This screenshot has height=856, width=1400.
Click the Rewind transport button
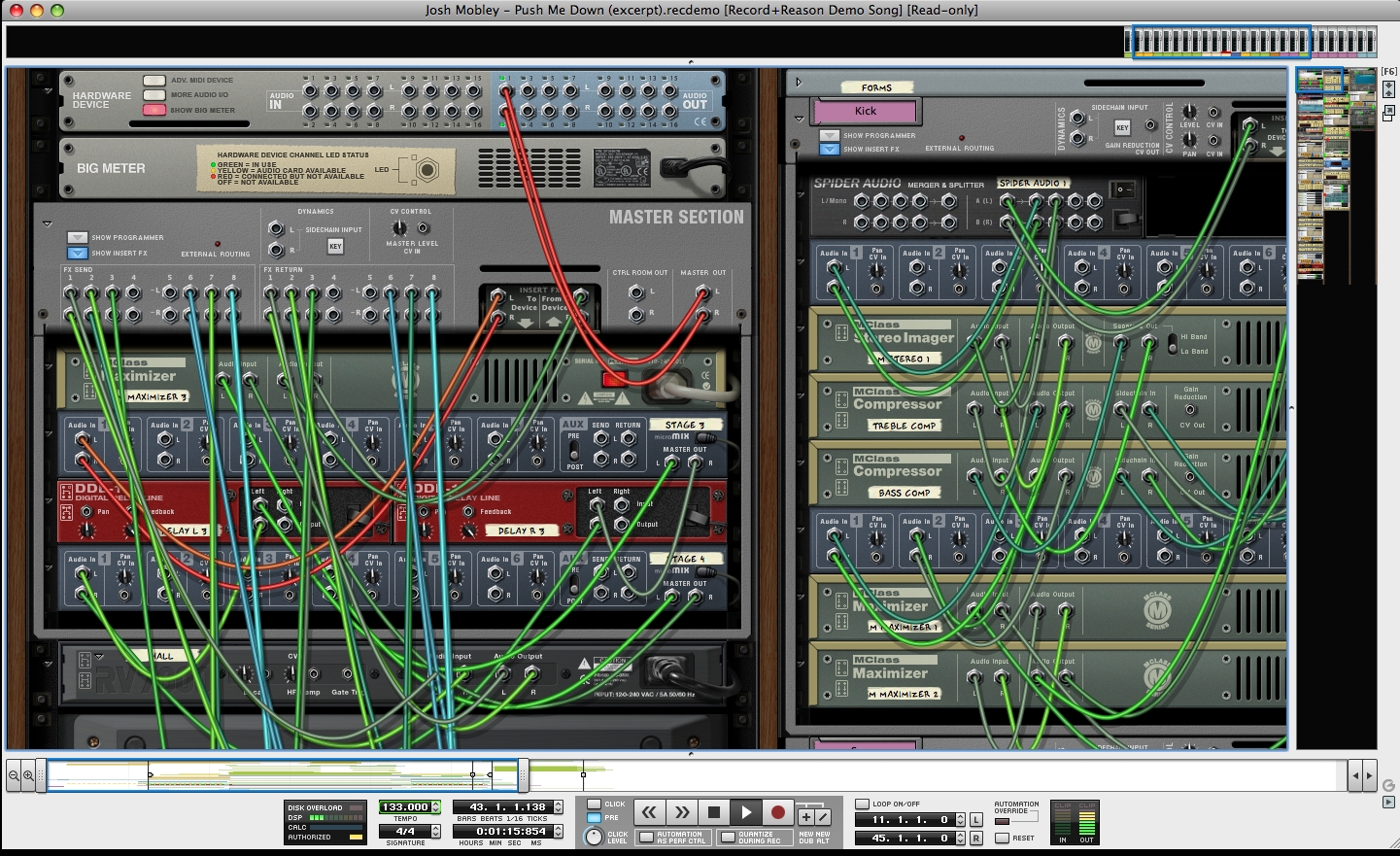tap(649, 812)
